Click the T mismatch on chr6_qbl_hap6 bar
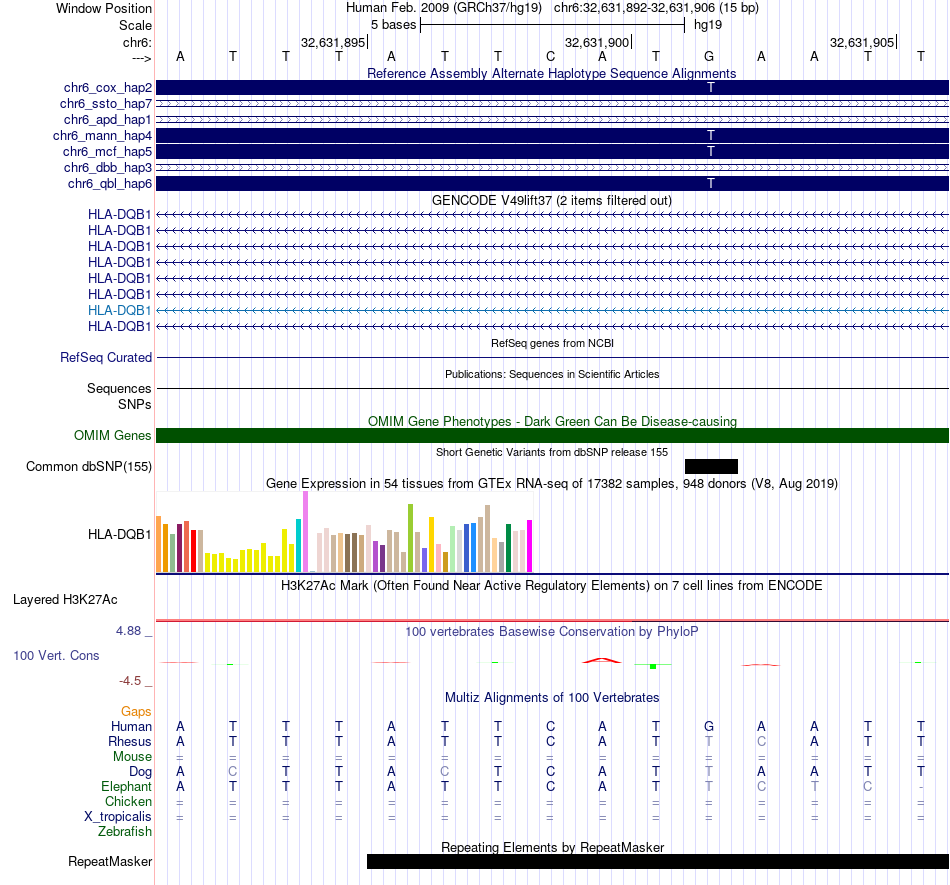 pyautogui.click(x=711, y=184)
